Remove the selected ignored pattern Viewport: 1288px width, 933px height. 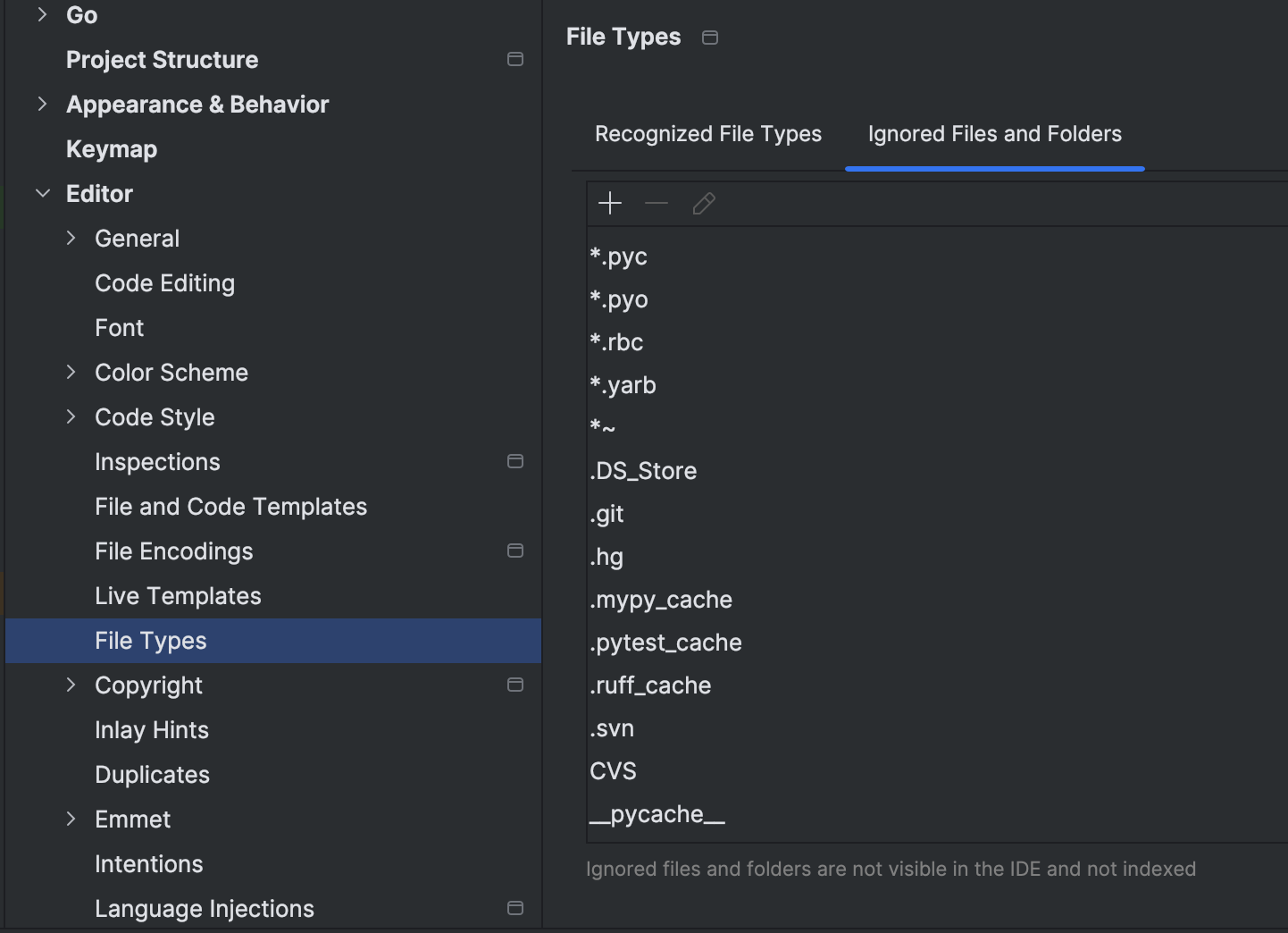point(657,204)
